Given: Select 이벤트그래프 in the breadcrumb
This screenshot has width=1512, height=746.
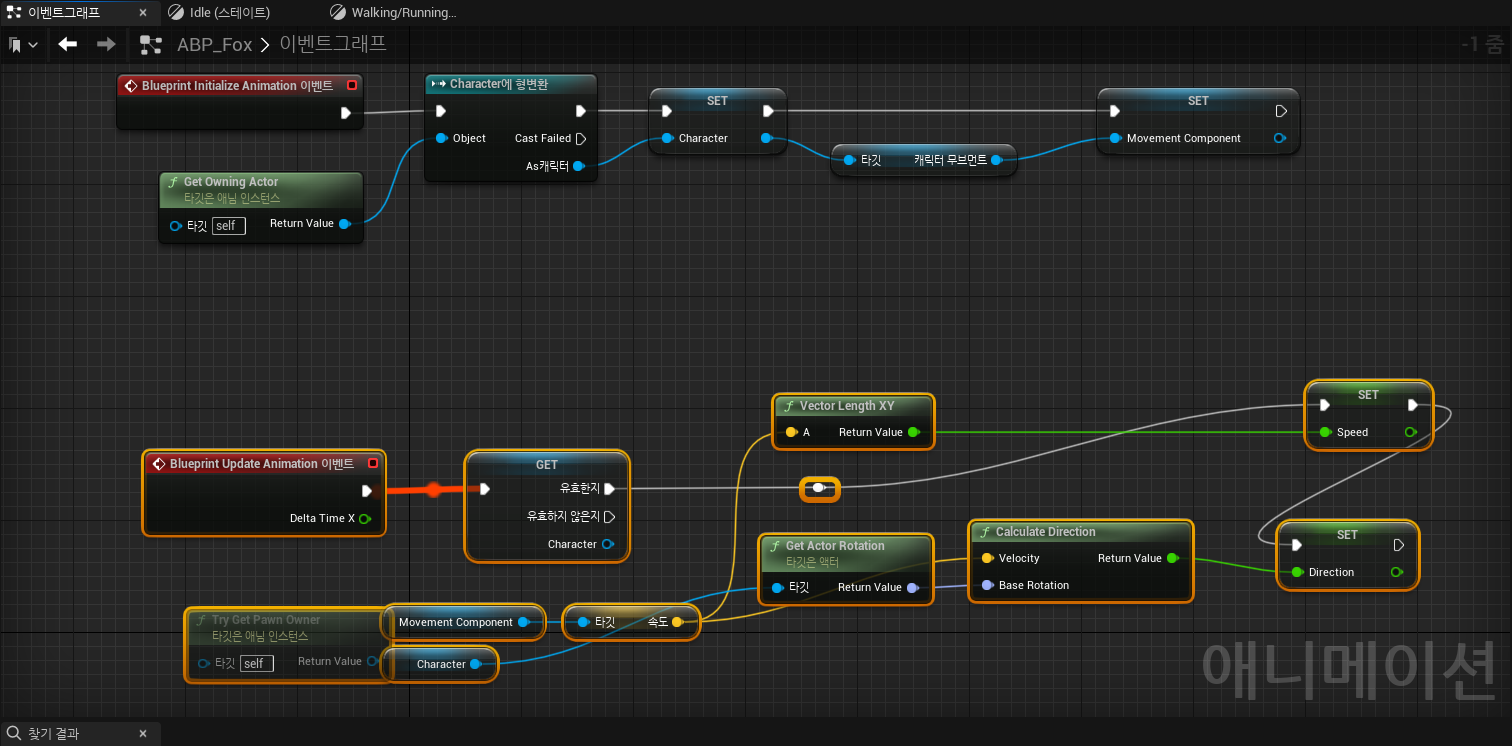Looking at the screenshot, I should 332,44.
